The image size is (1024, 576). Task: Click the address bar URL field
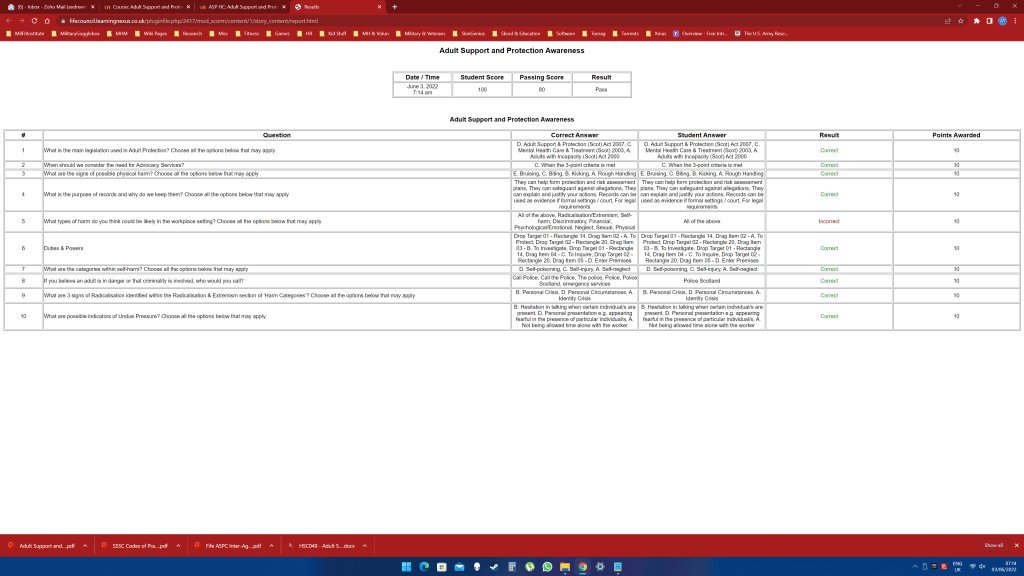coord(400,20)
